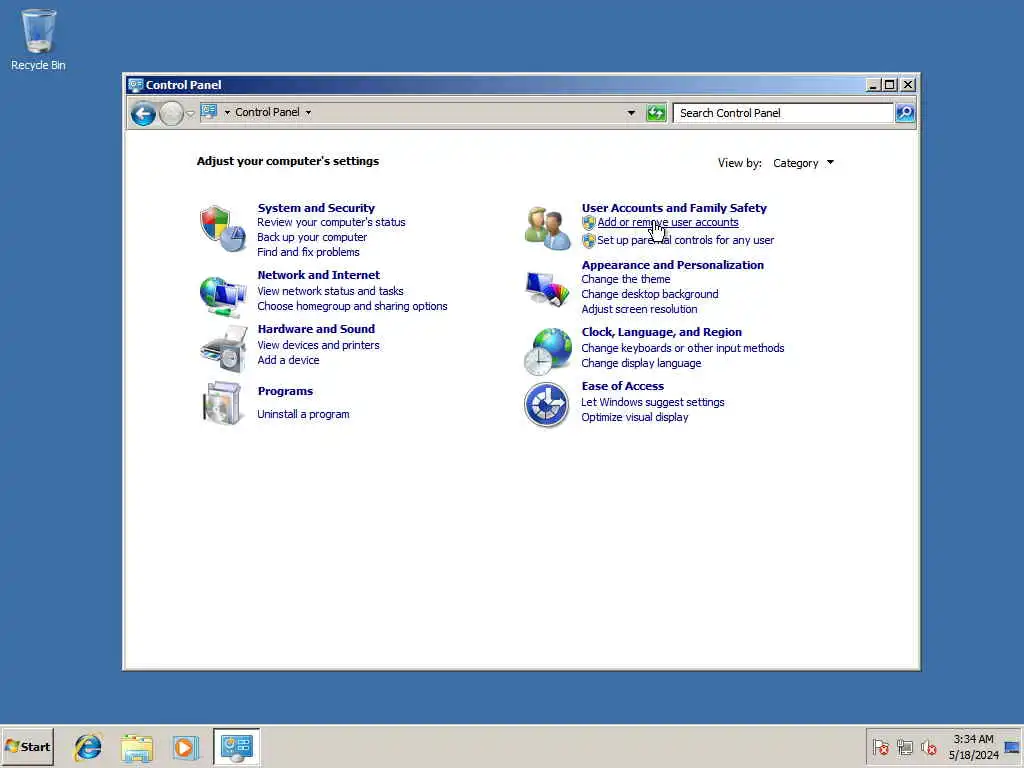Click the Back navigation arrow button
This screenshot has height=768, width=1024.
click(143, 114)
